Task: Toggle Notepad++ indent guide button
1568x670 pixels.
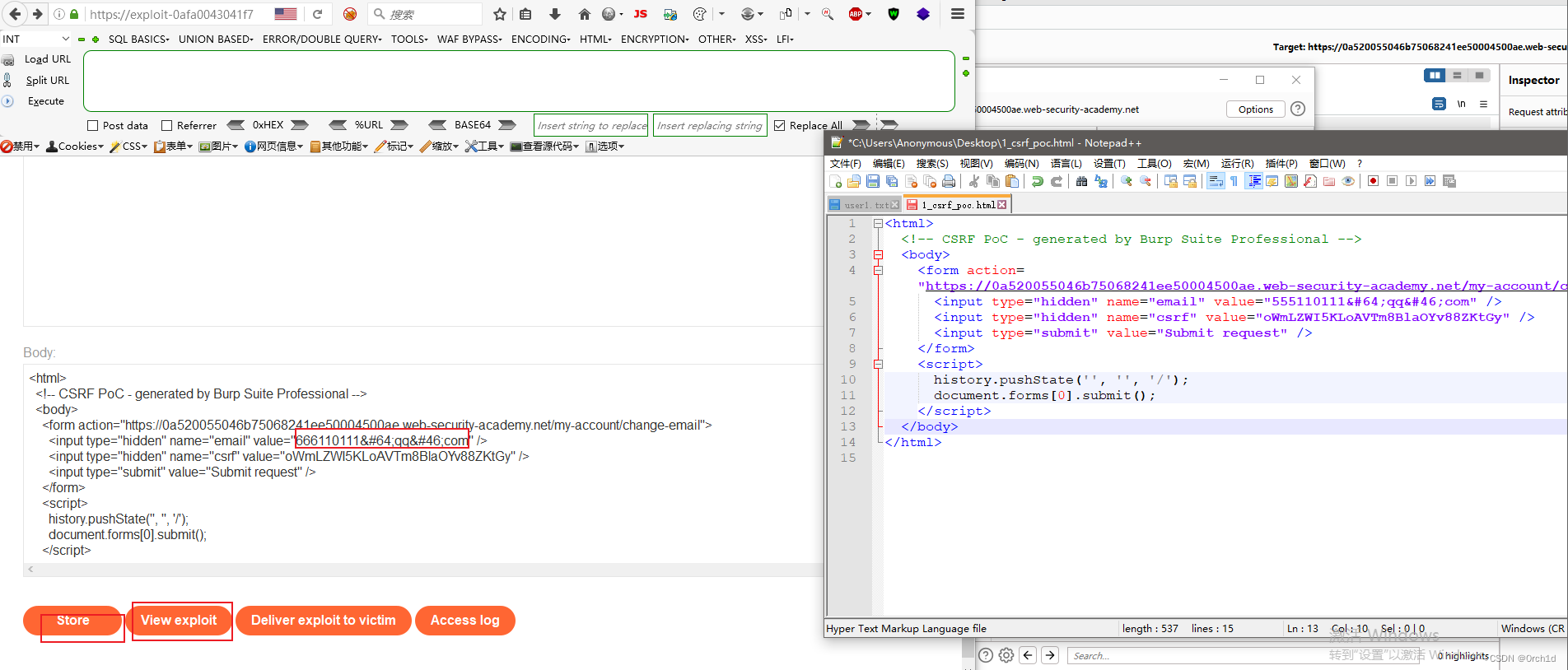Action: point(1253,181)
